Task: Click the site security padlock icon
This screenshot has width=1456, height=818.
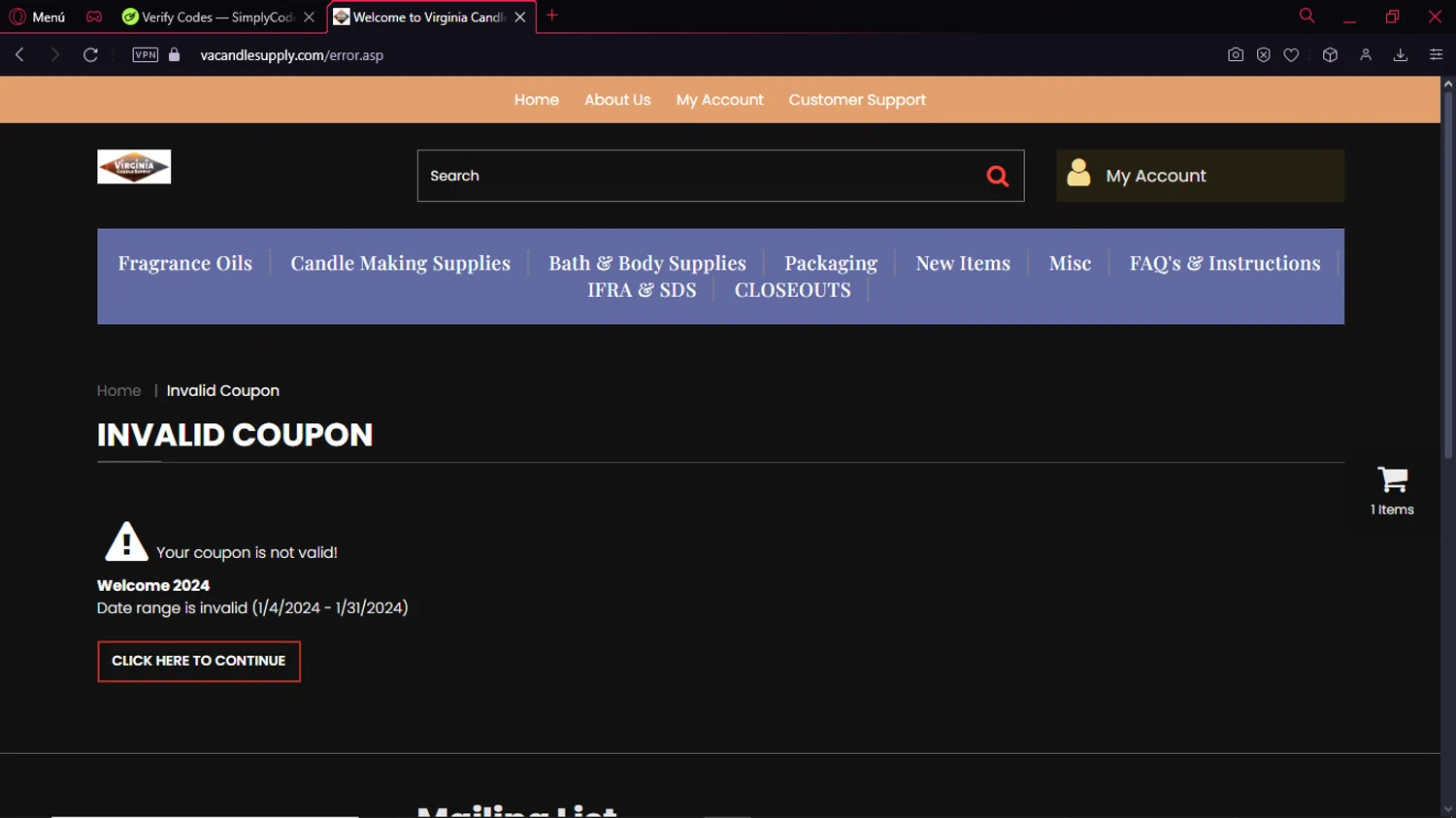Action: (x=175, y=55)
